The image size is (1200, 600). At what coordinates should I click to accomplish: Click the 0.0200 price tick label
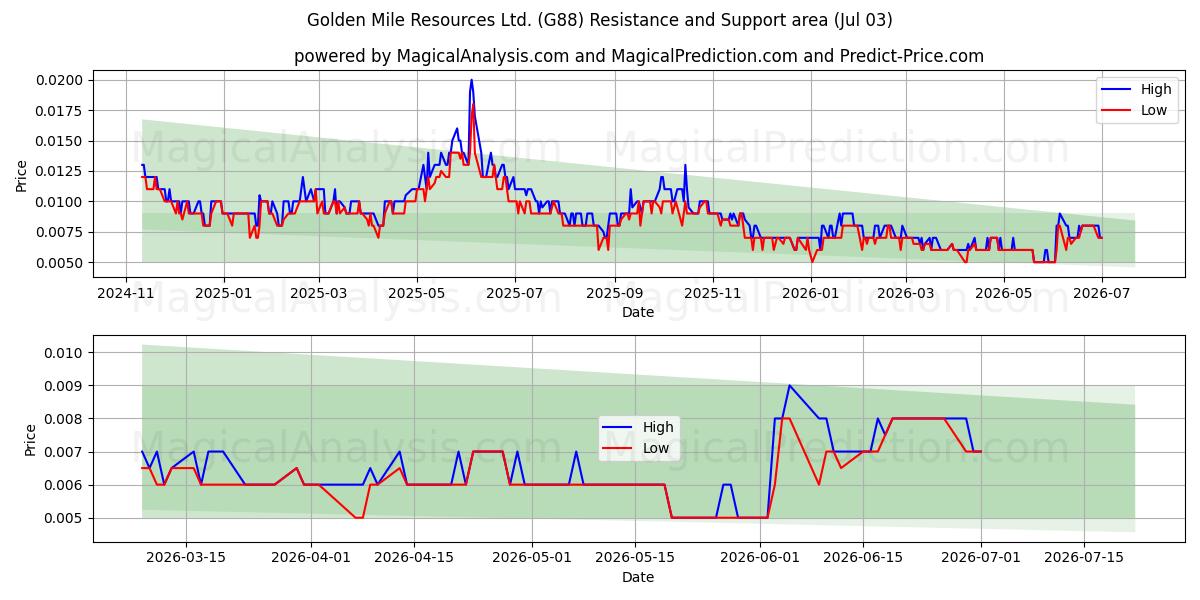61,80
